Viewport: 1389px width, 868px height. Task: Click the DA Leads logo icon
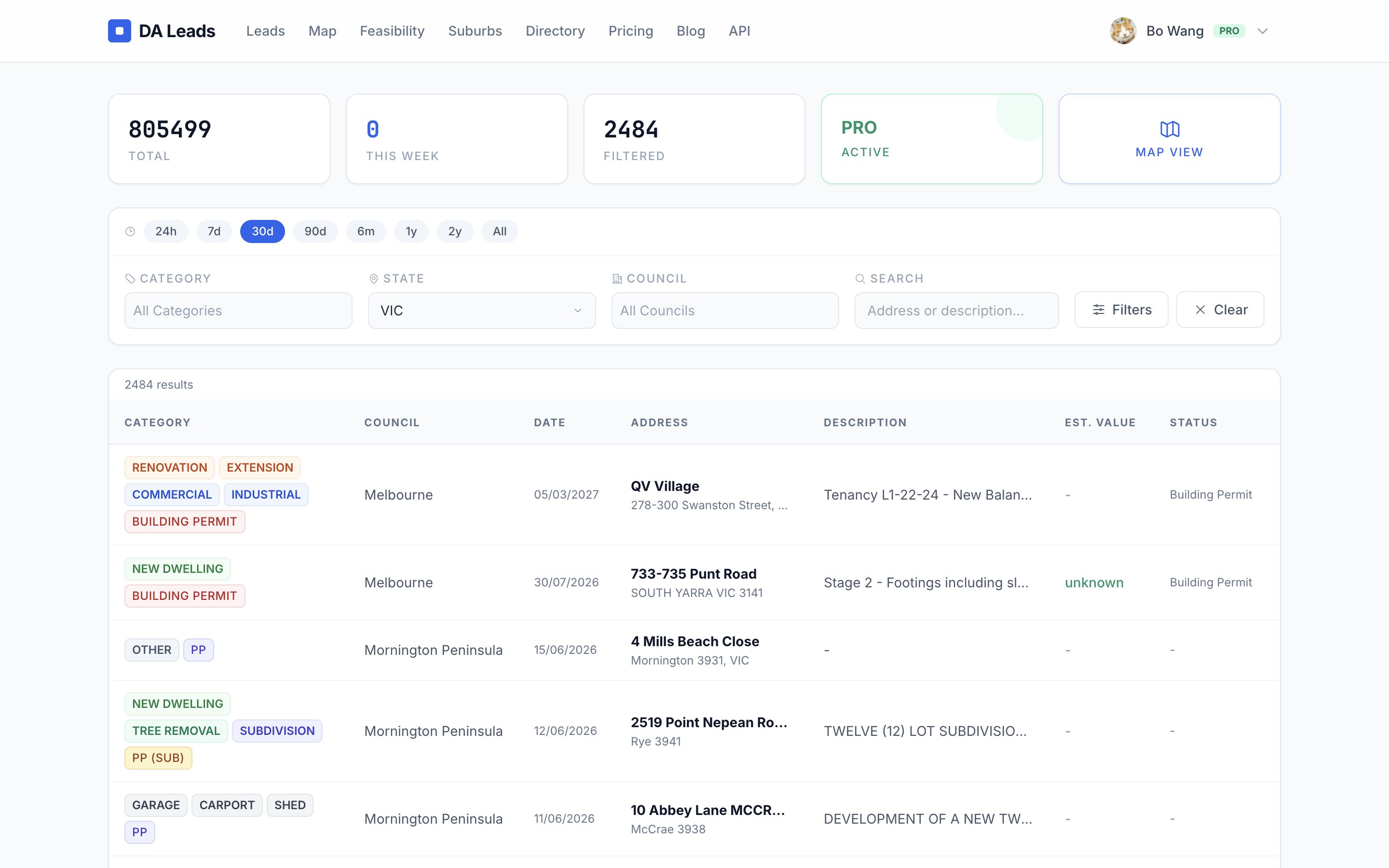click(x=120, y=31)
